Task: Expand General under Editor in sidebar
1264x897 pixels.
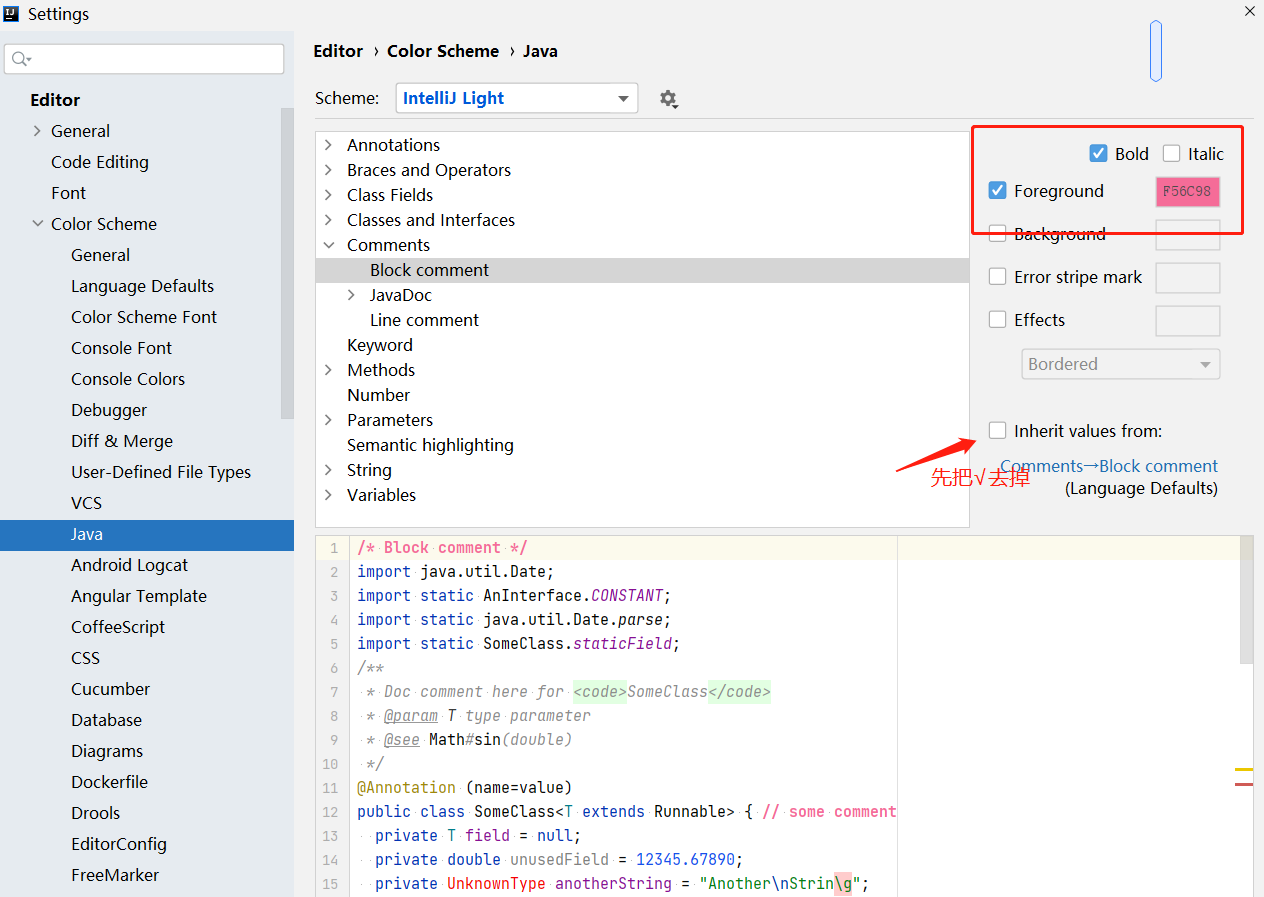Action: [x=37, y=131]
